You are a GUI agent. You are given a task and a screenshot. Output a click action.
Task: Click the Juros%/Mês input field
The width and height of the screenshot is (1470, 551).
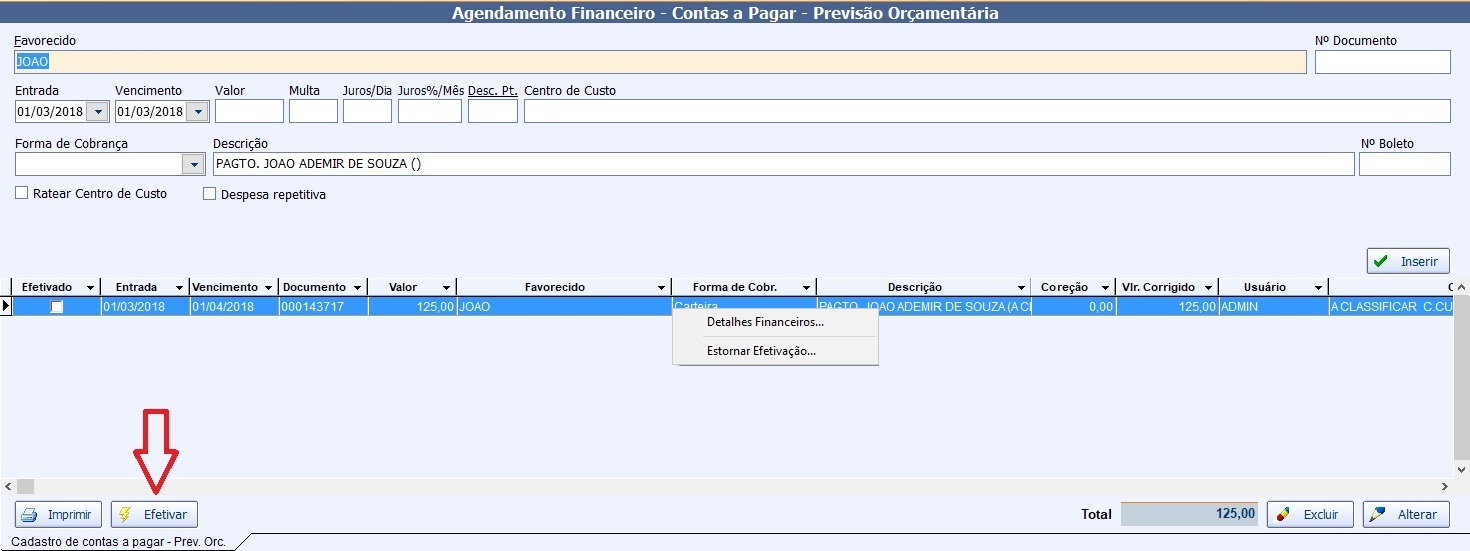pyautogui.click(x=430, y=111)
